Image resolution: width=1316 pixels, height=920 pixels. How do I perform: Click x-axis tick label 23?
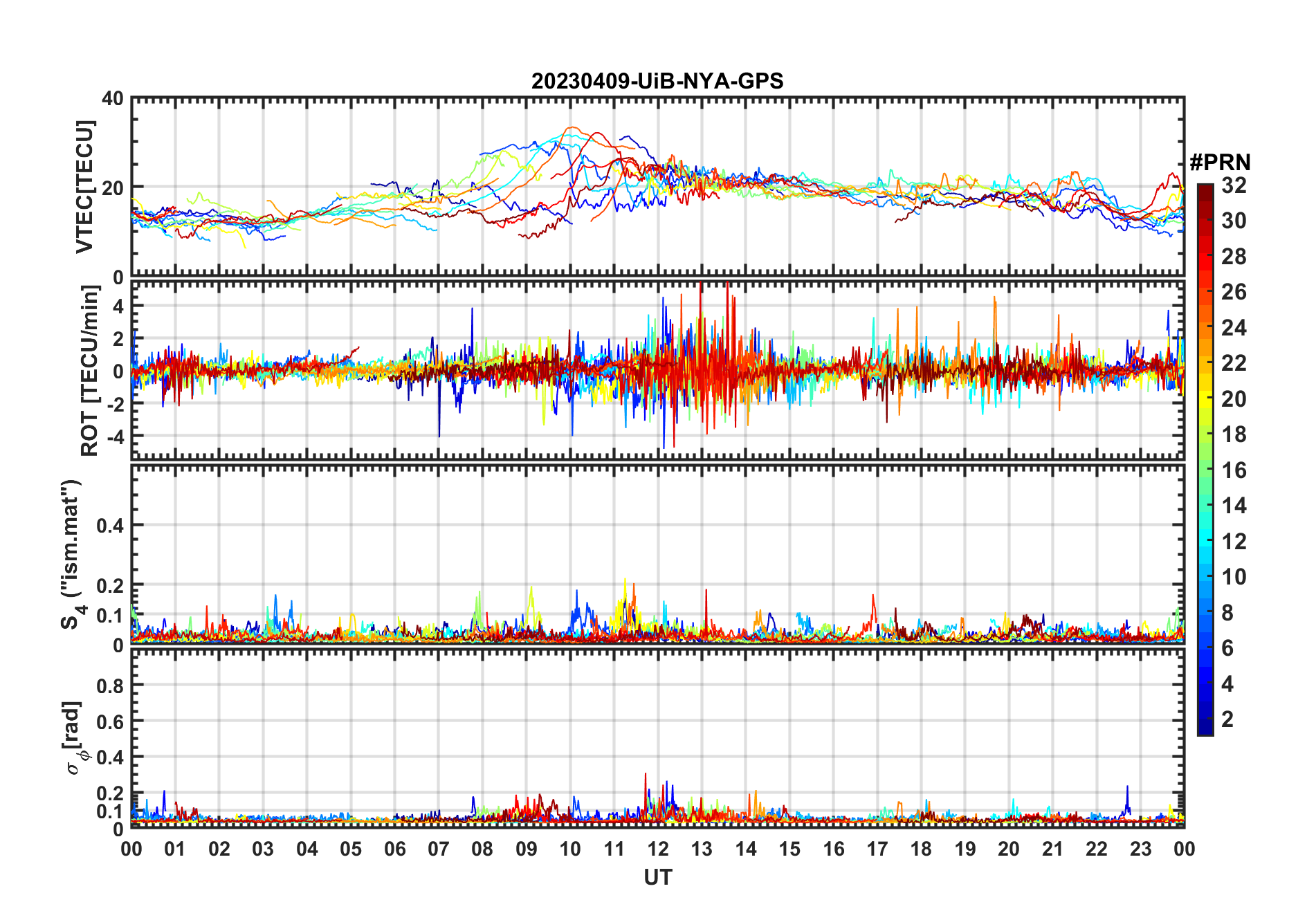[1141, 849]
